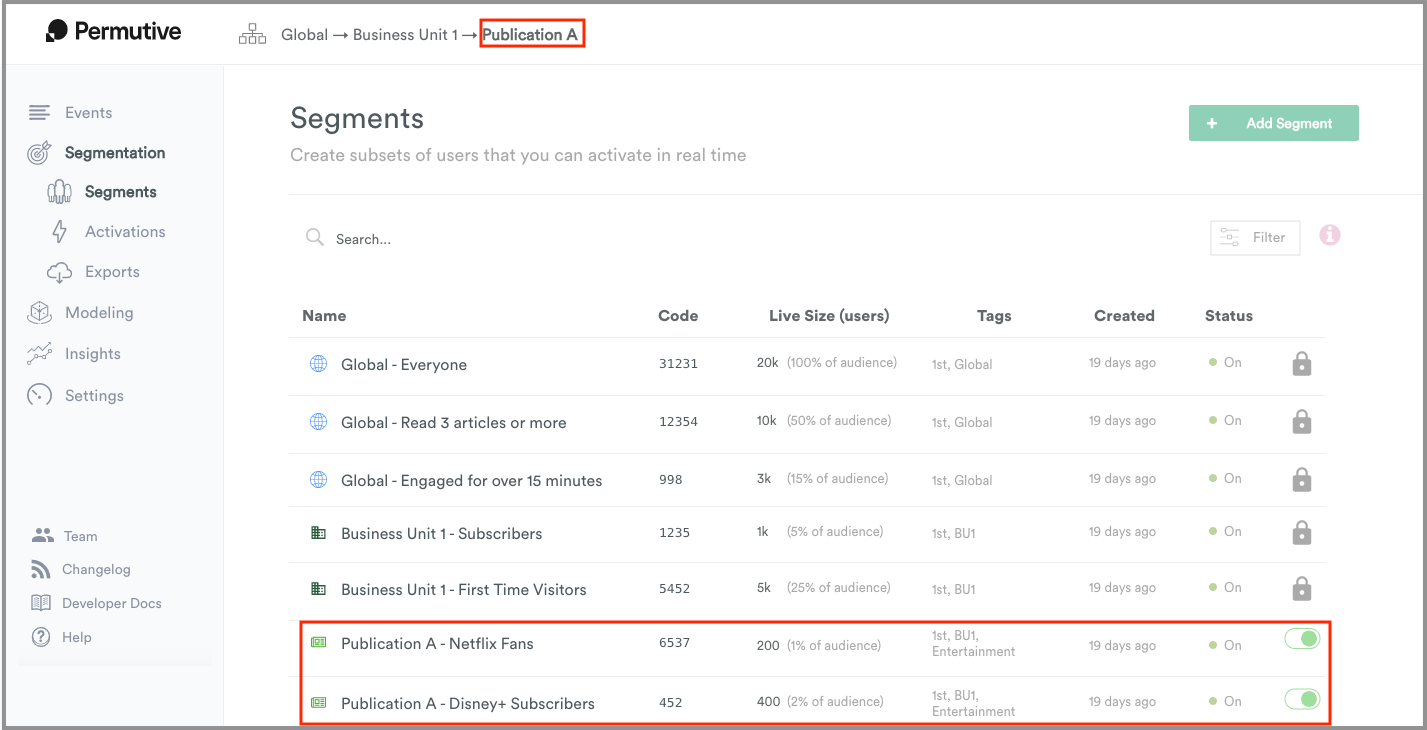Open the organization hierarchy icon in breadcrumb

point(252,34)
